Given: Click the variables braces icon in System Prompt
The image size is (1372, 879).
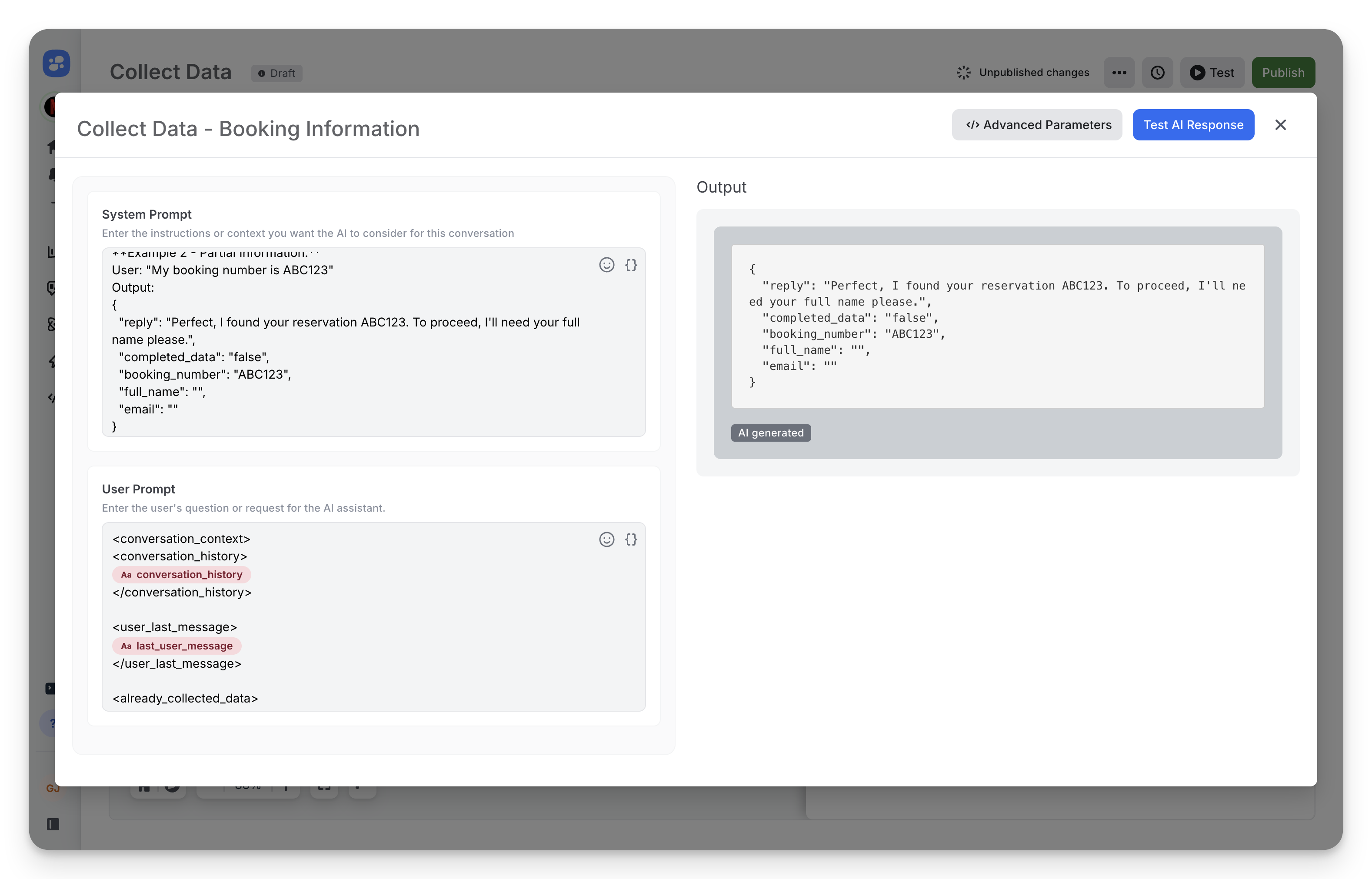Looking at the screenshot, I should [x=631, y=265].
